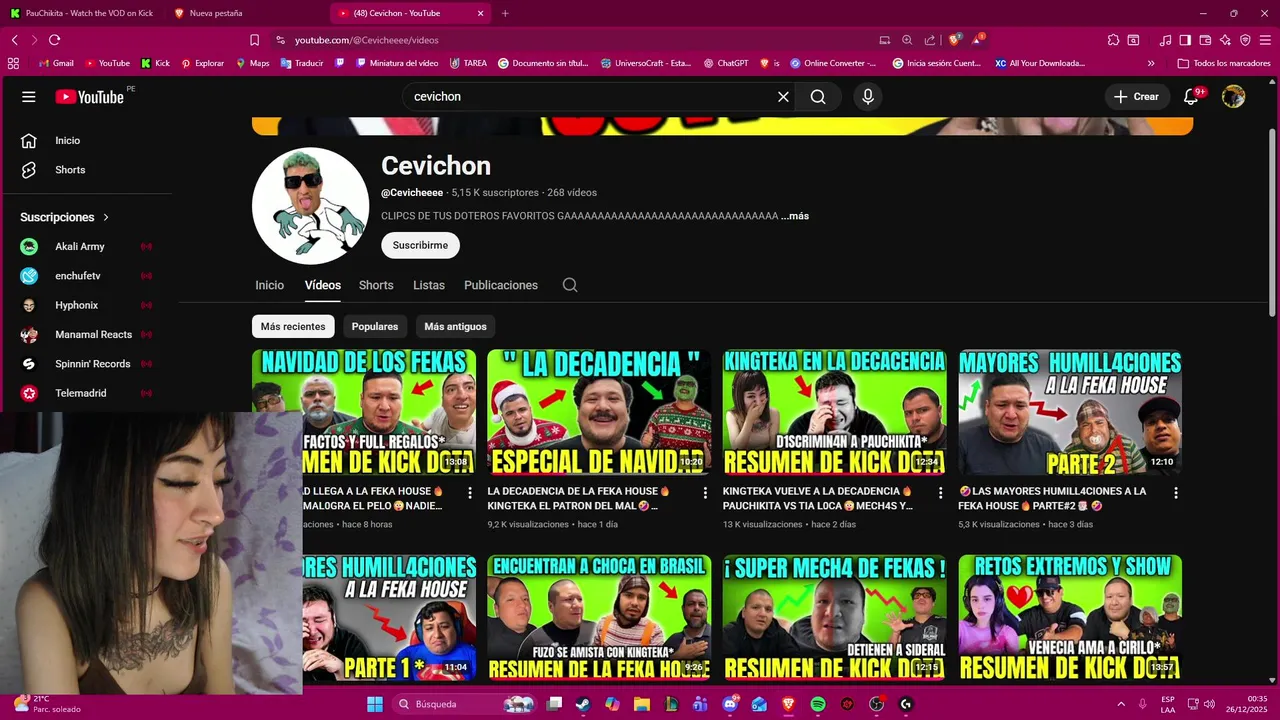Select the Más recientes filter chip
The width and height of the screenshot is (1280, 720).
pyautogui.click(x=293, y=326)
